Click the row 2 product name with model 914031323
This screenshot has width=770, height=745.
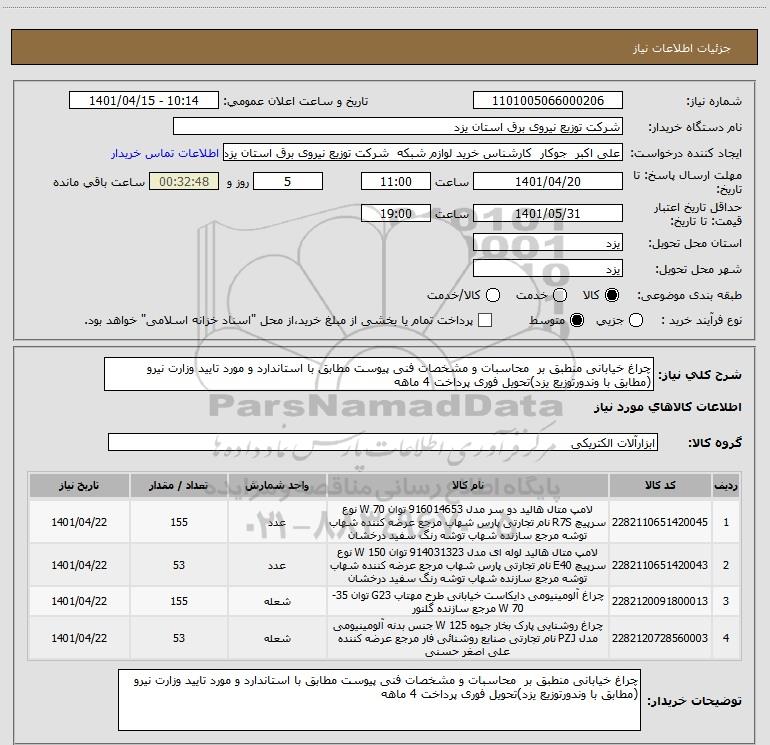468,565
